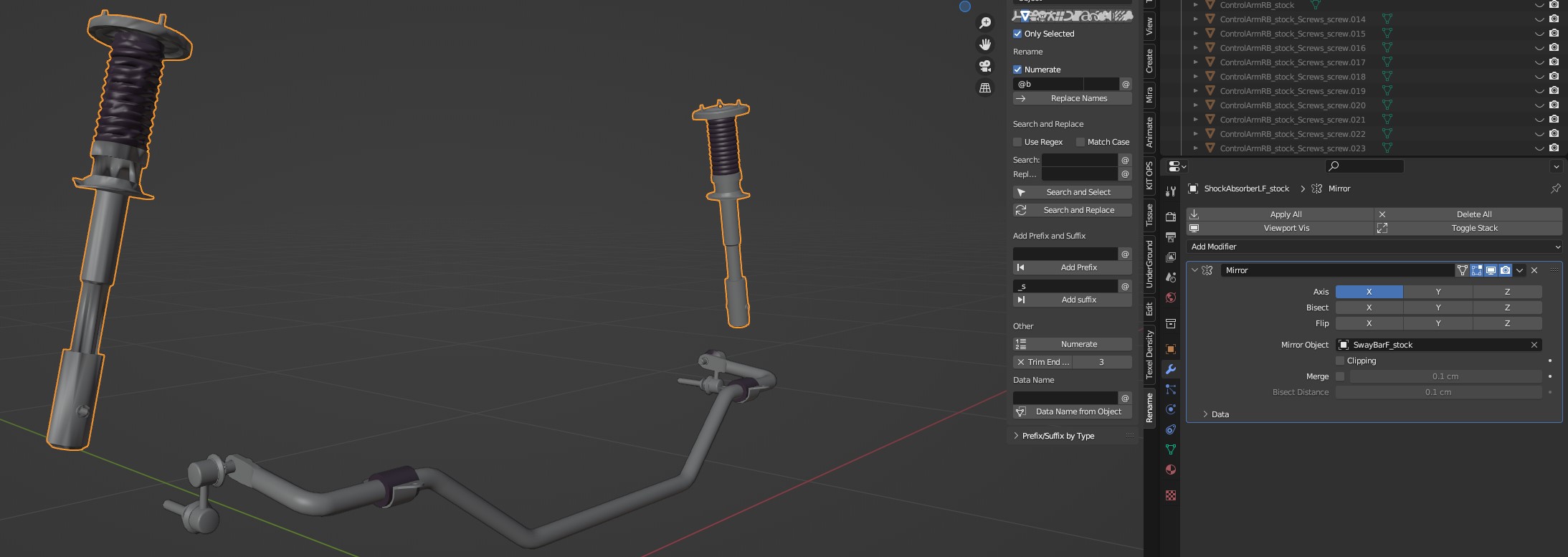Open the Object Data green triangle icon
The image size is (1568, 557).
pos(1171,449)
